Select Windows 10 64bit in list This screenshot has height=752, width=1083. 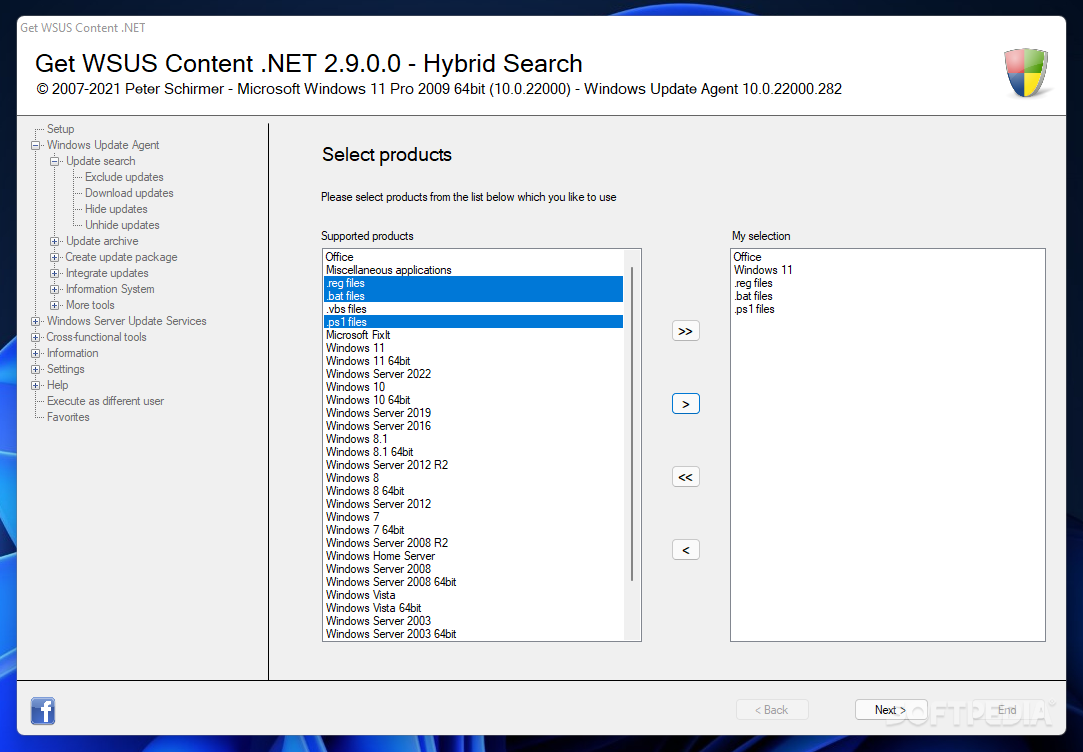point(474,400)
